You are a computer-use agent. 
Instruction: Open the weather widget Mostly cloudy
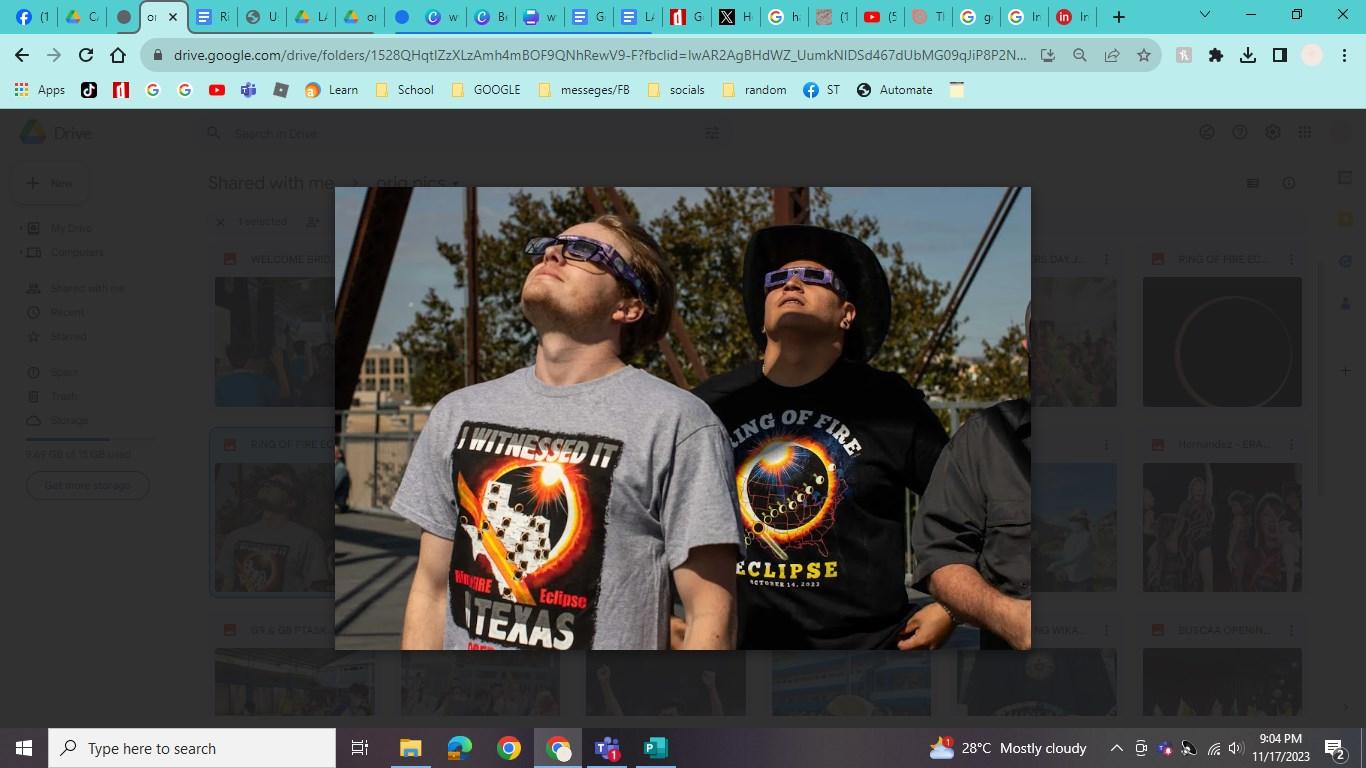1008,748
